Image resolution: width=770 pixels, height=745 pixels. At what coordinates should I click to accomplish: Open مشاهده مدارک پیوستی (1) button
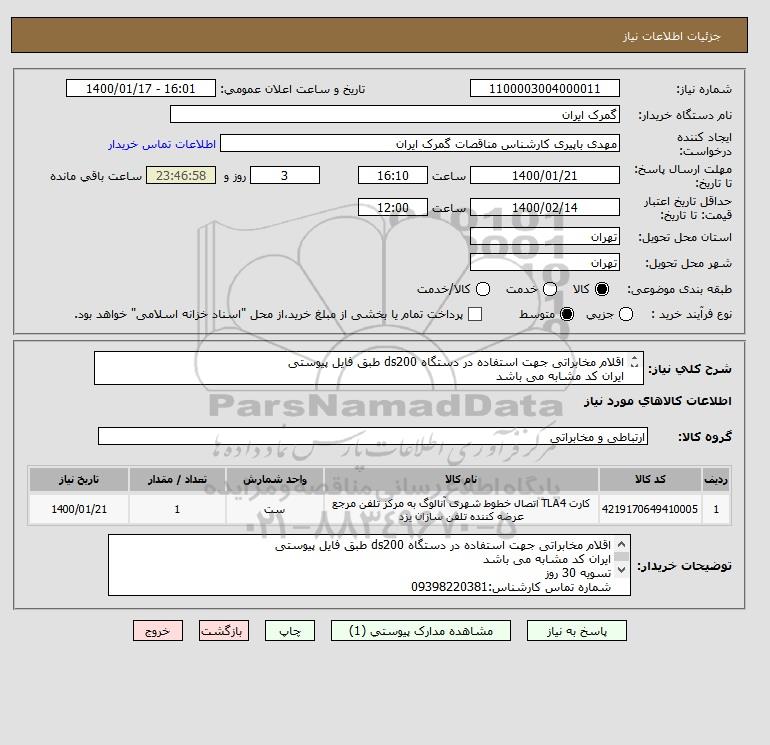pos(421,631)
